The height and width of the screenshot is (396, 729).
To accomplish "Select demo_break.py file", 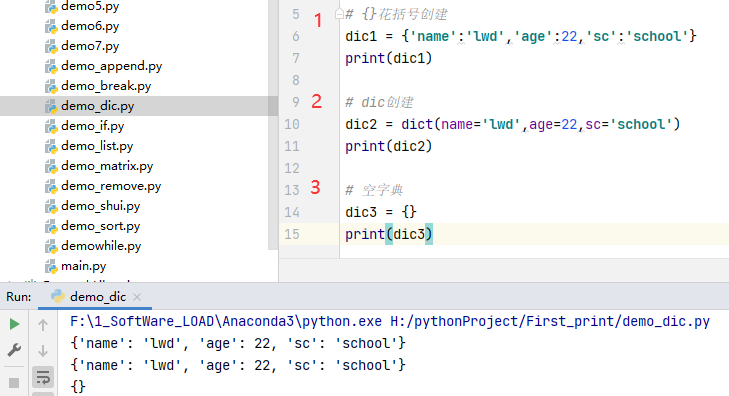I will (x=106, y=86).
